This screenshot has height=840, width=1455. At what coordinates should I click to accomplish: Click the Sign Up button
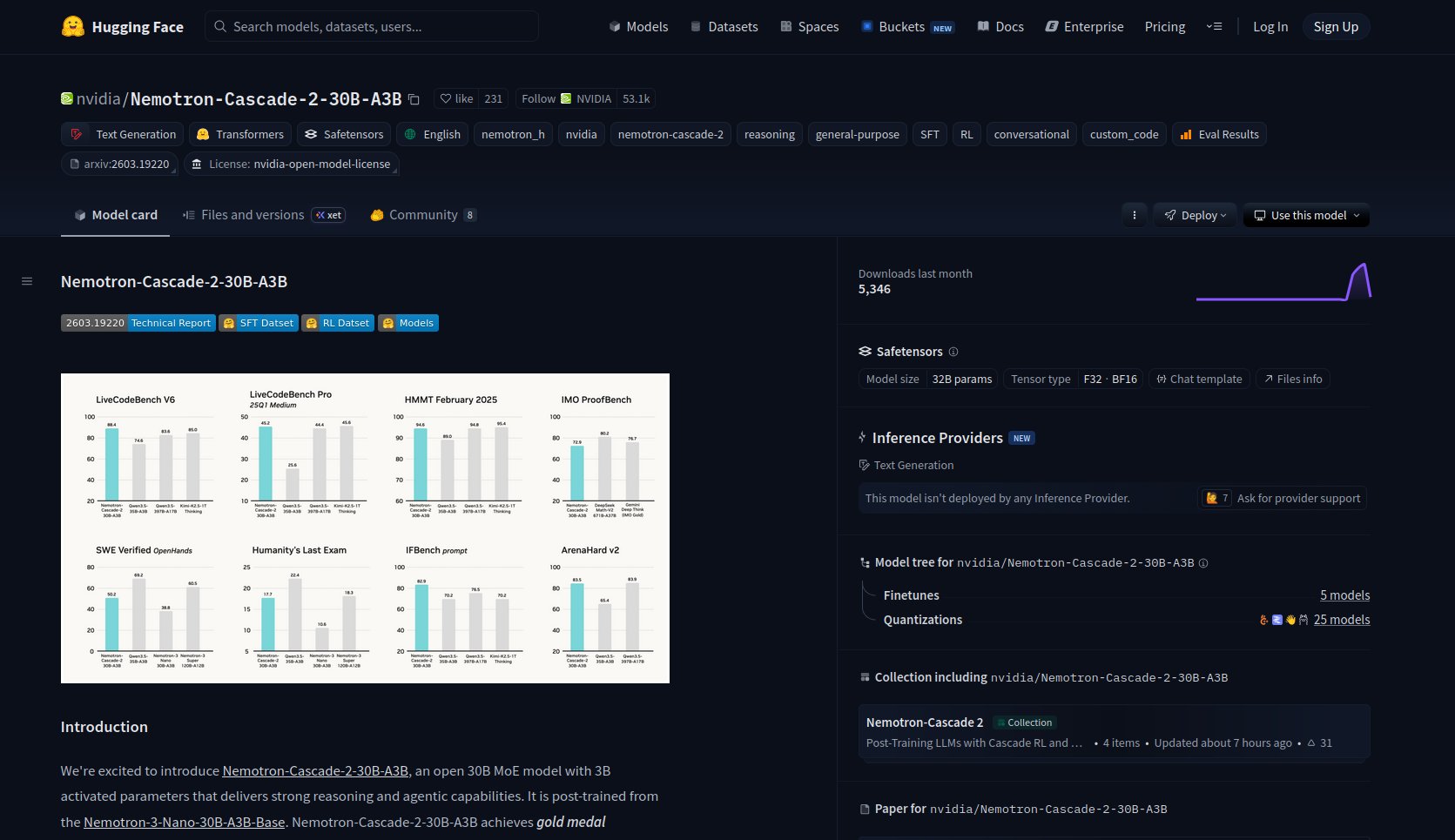coord(1335,27)
